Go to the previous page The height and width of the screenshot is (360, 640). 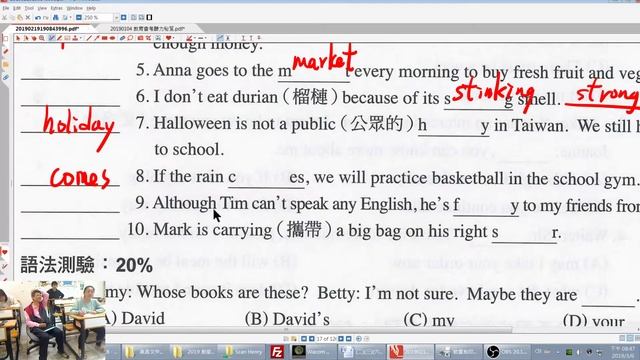point(312,339)
